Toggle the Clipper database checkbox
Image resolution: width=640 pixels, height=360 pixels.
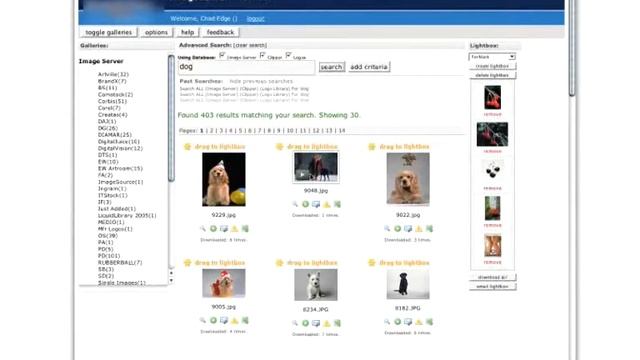(x=262, y=55)
